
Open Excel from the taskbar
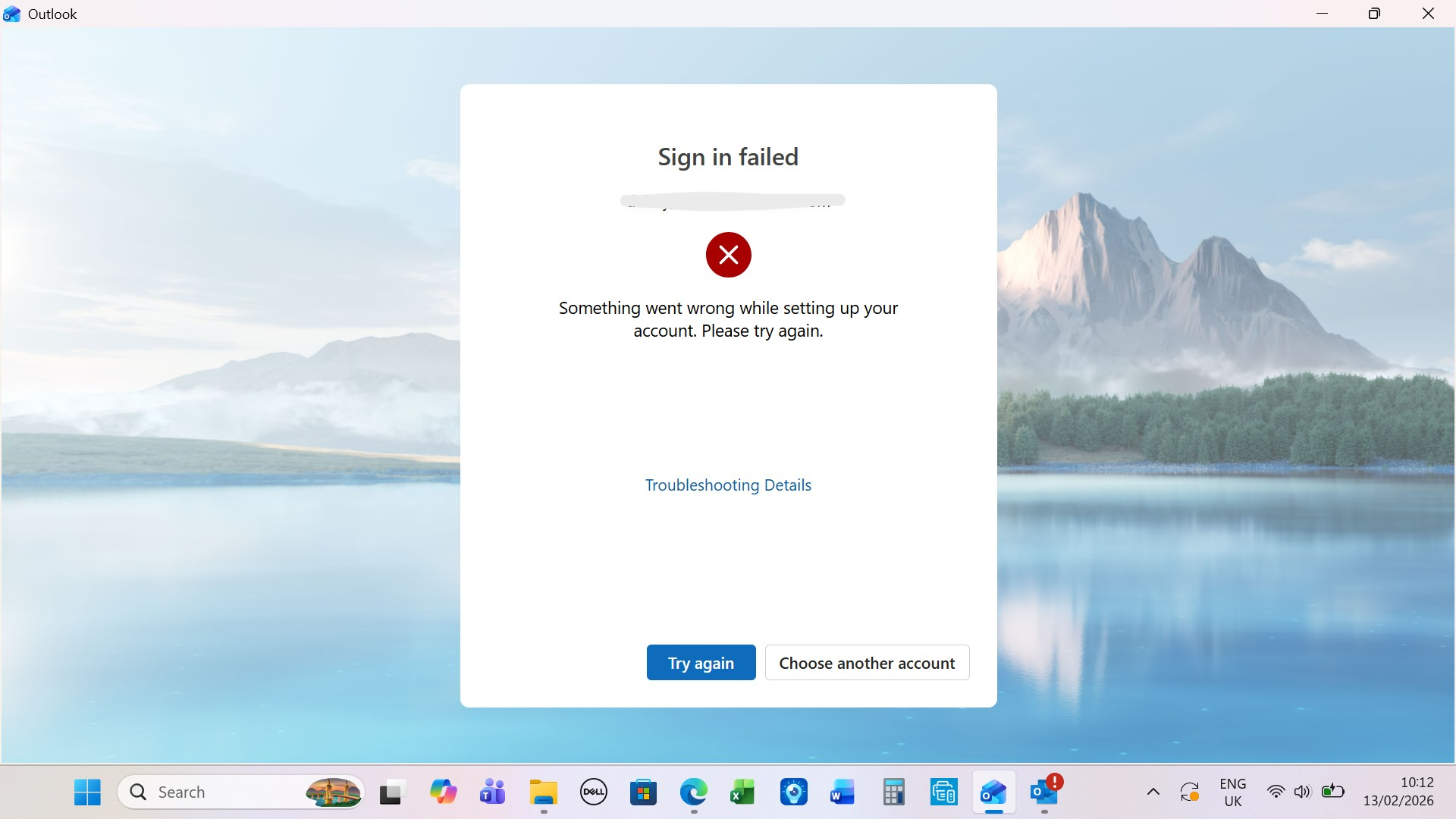tap(742, 792)
